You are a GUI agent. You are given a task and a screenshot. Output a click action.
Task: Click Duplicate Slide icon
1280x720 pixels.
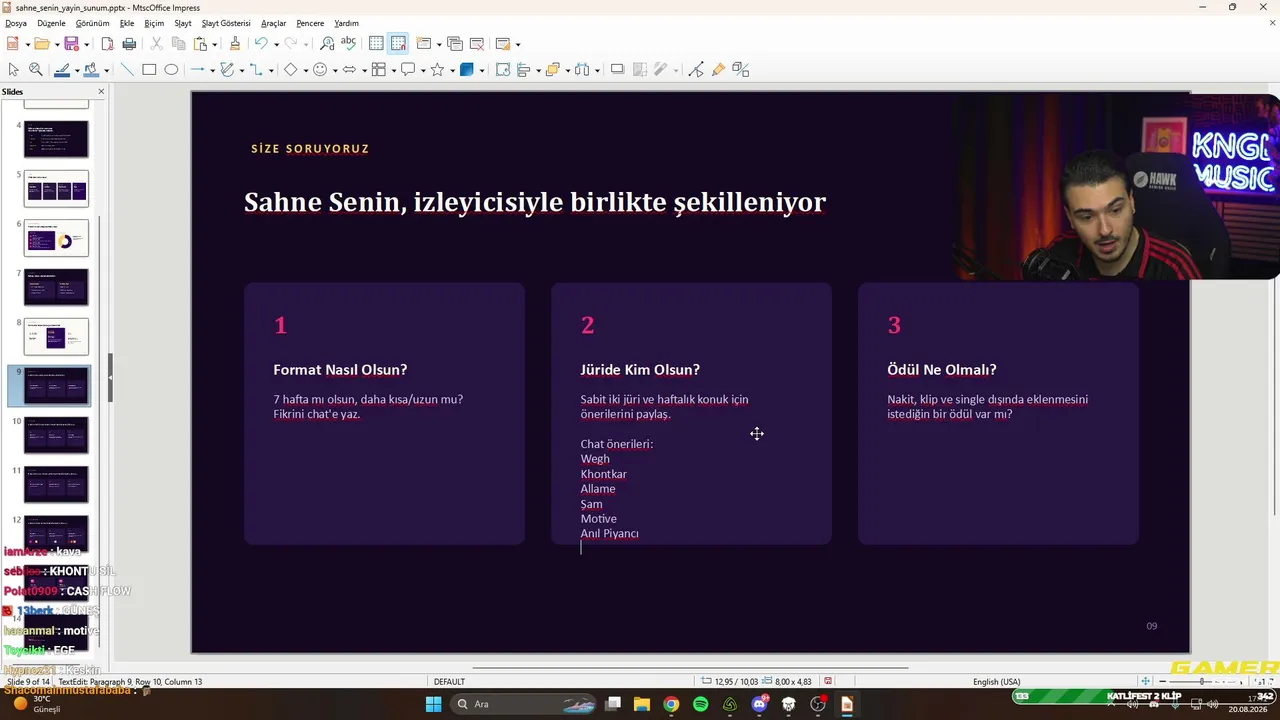(x=455, y=44)
